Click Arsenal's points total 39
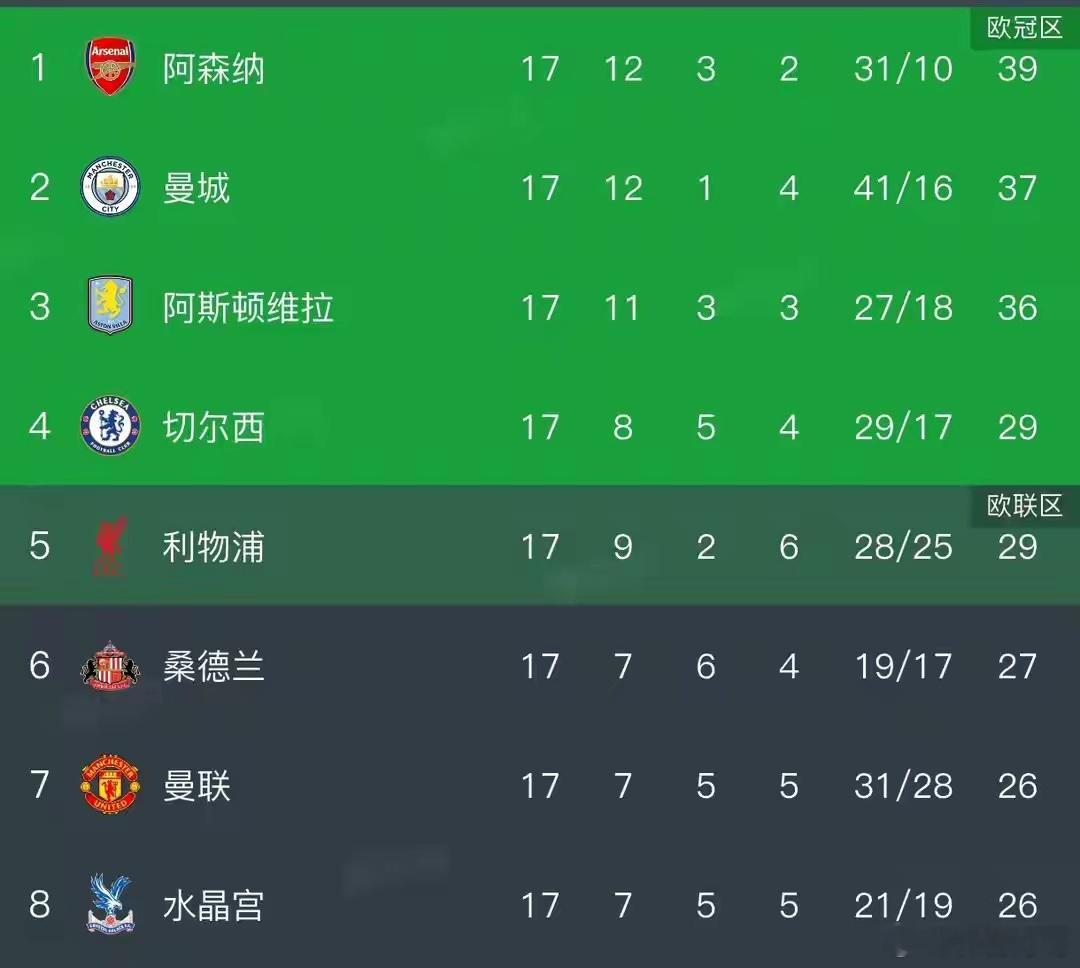The width and height of the screenshot is (1080, 968). pos(1017,68)
